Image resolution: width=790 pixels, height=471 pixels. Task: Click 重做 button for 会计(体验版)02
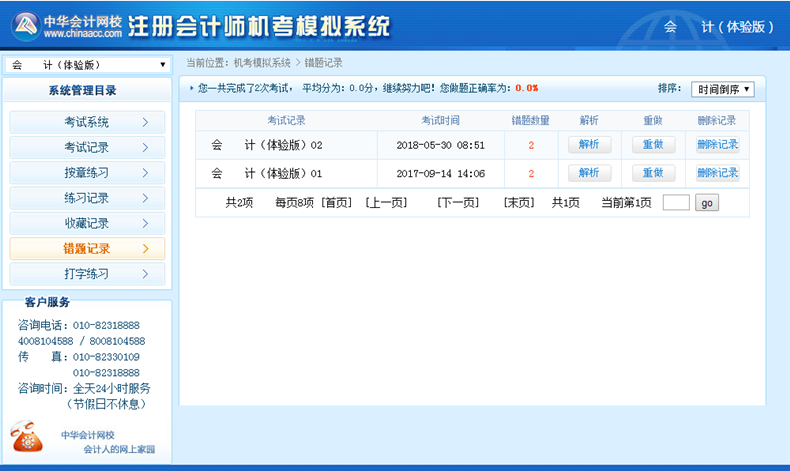click(x=653, y=145)
